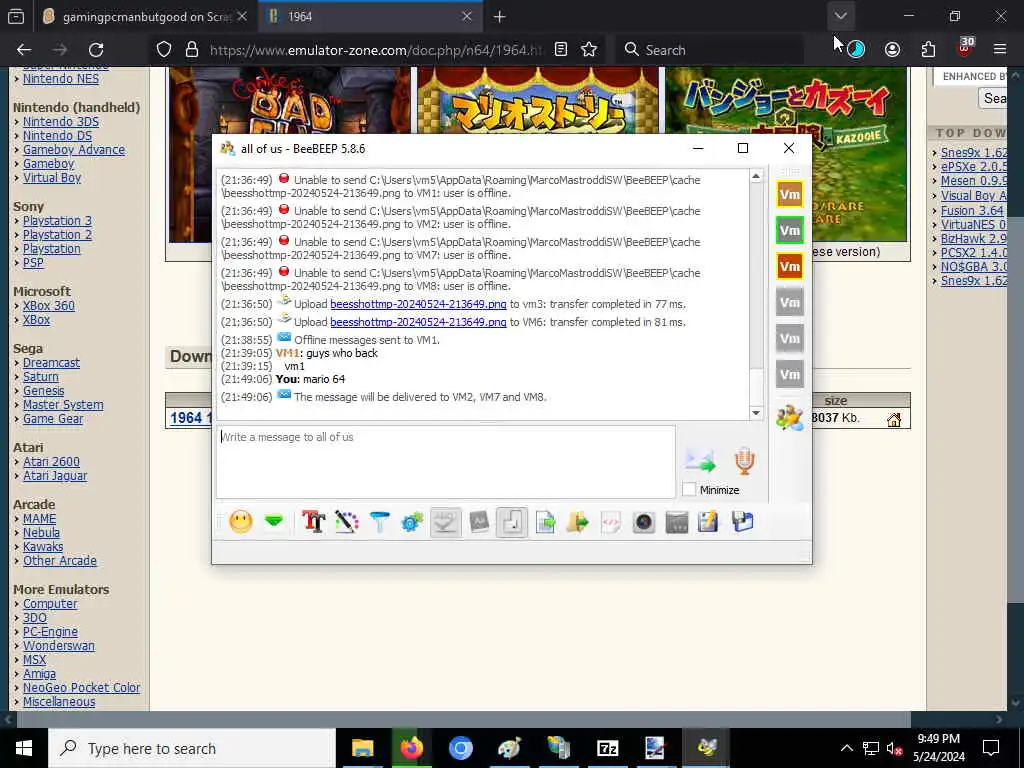Open Firefox extensions puzzle icon
1024x768 pixels.
point(928,50)
